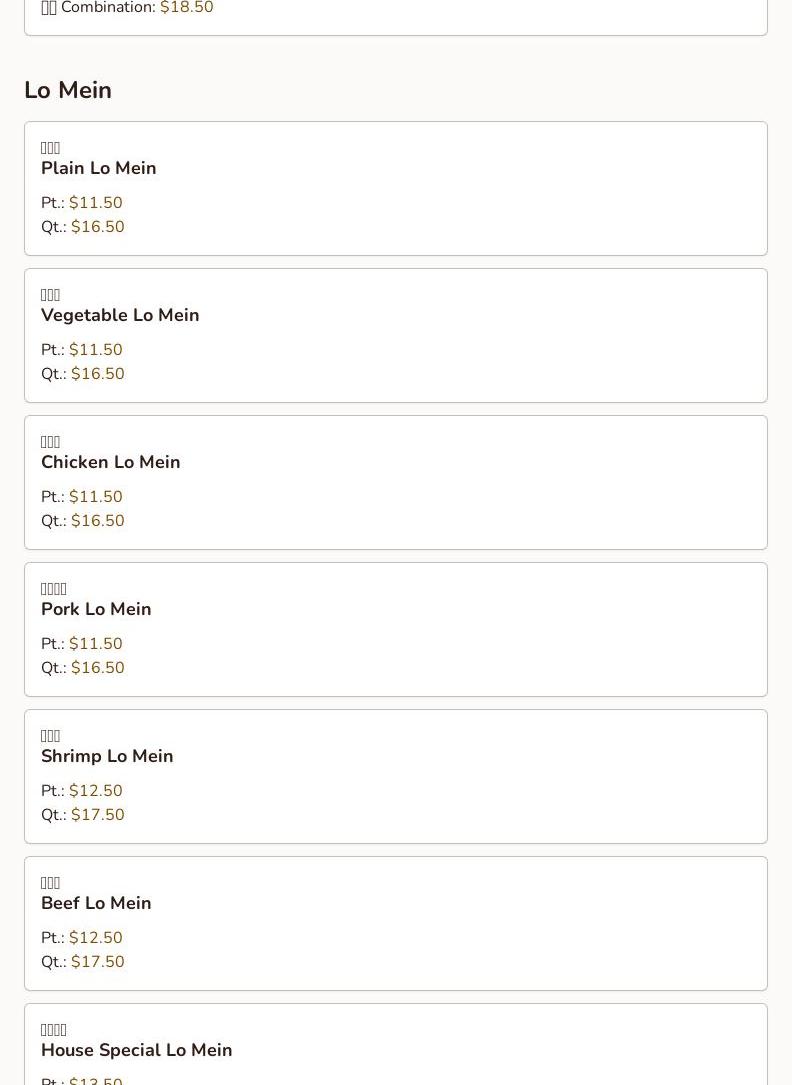
Task: Pick Plain Lo Mein pint price $11.50
Action: tap(95, 203)
